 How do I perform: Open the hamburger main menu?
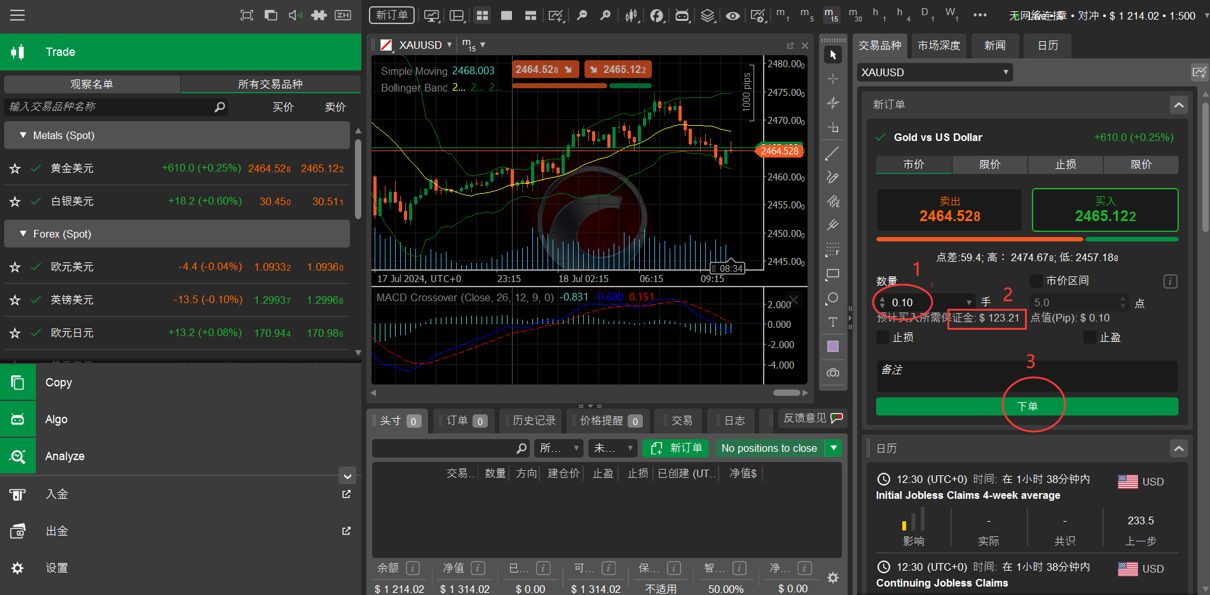[x=16, y=15]
